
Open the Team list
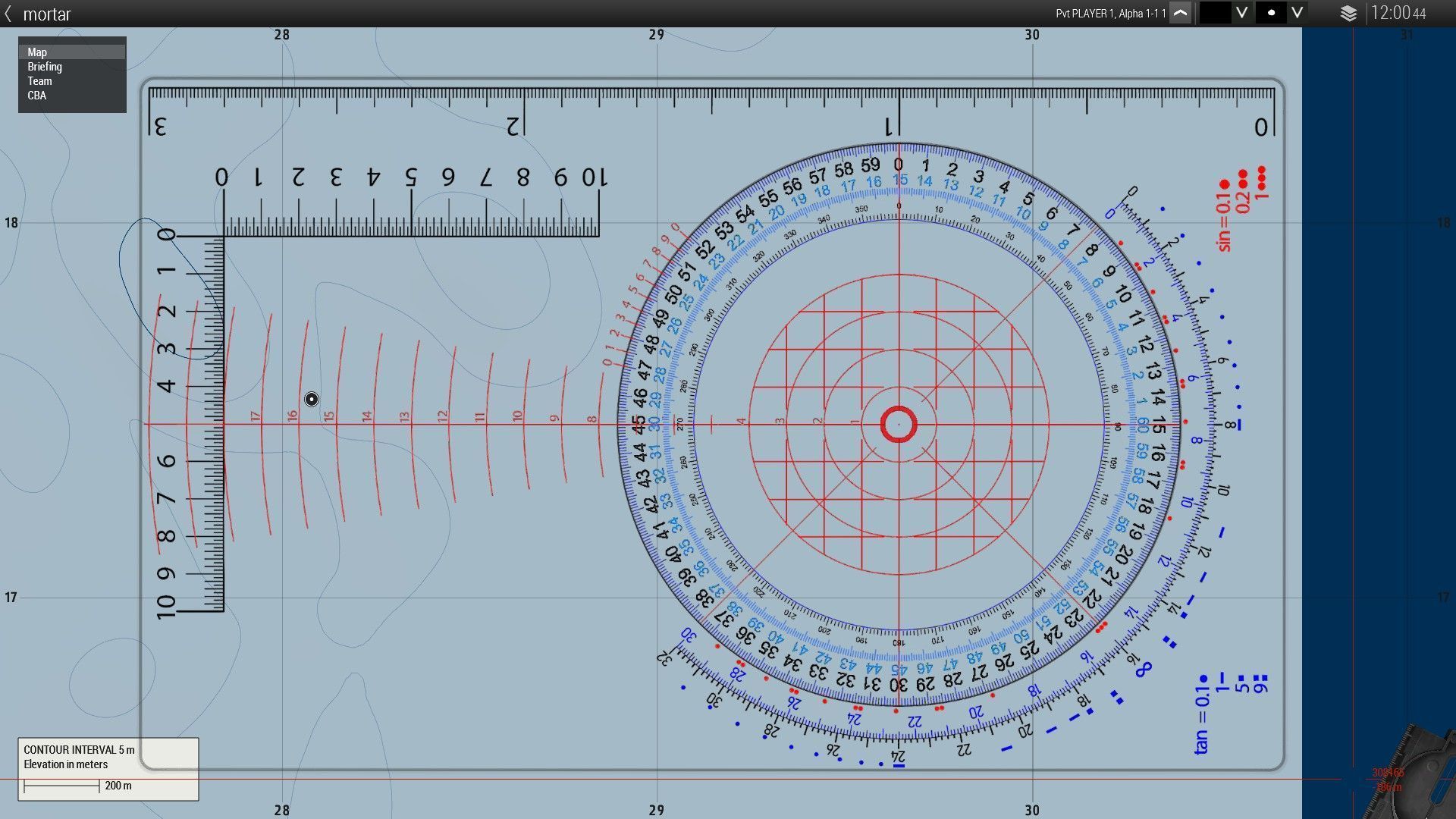pyautogui.click(x=39, y=81)
